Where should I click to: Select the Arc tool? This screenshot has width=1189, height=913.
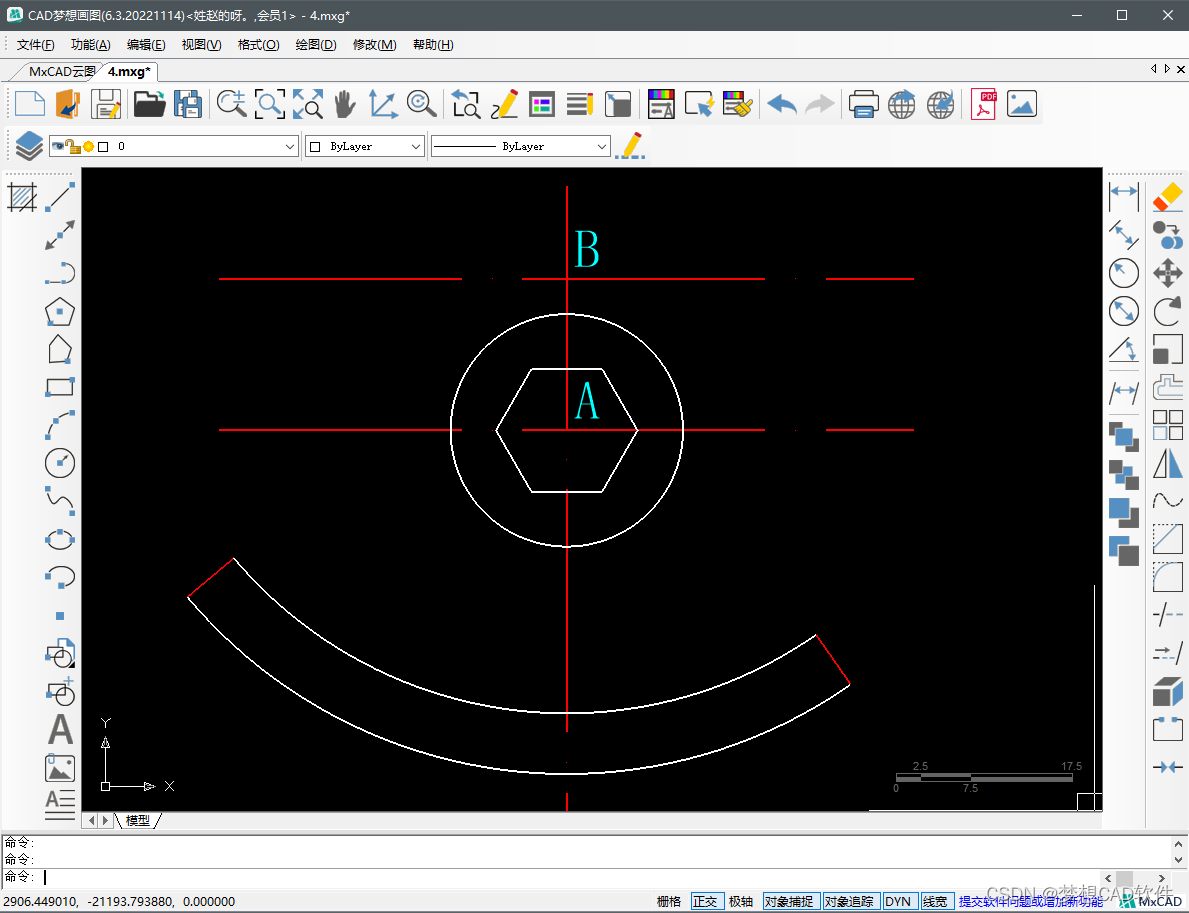(x=60, y=425)
